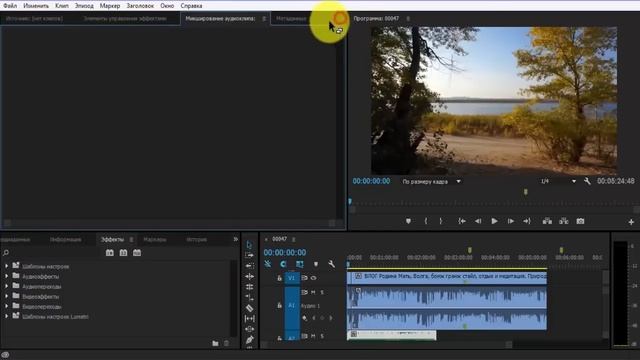
Task: Add marker in the Program monitor
Action: 408,221
